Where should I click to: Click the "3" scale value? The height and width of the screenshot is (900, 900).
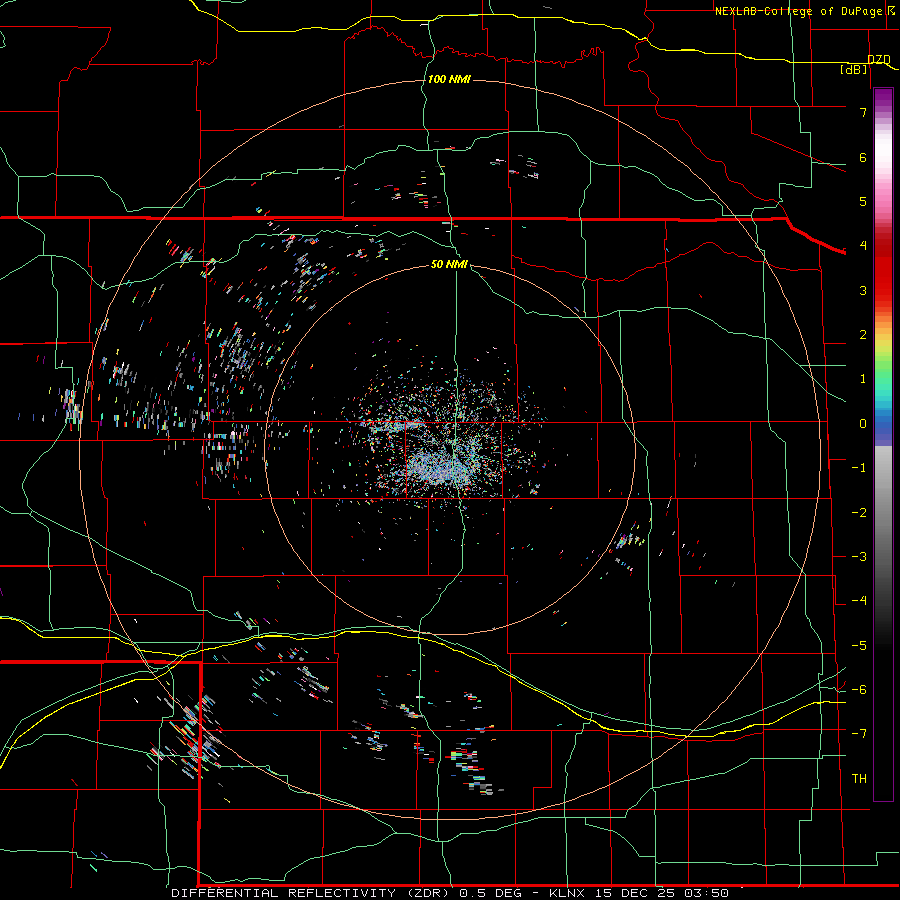[863, 290]
